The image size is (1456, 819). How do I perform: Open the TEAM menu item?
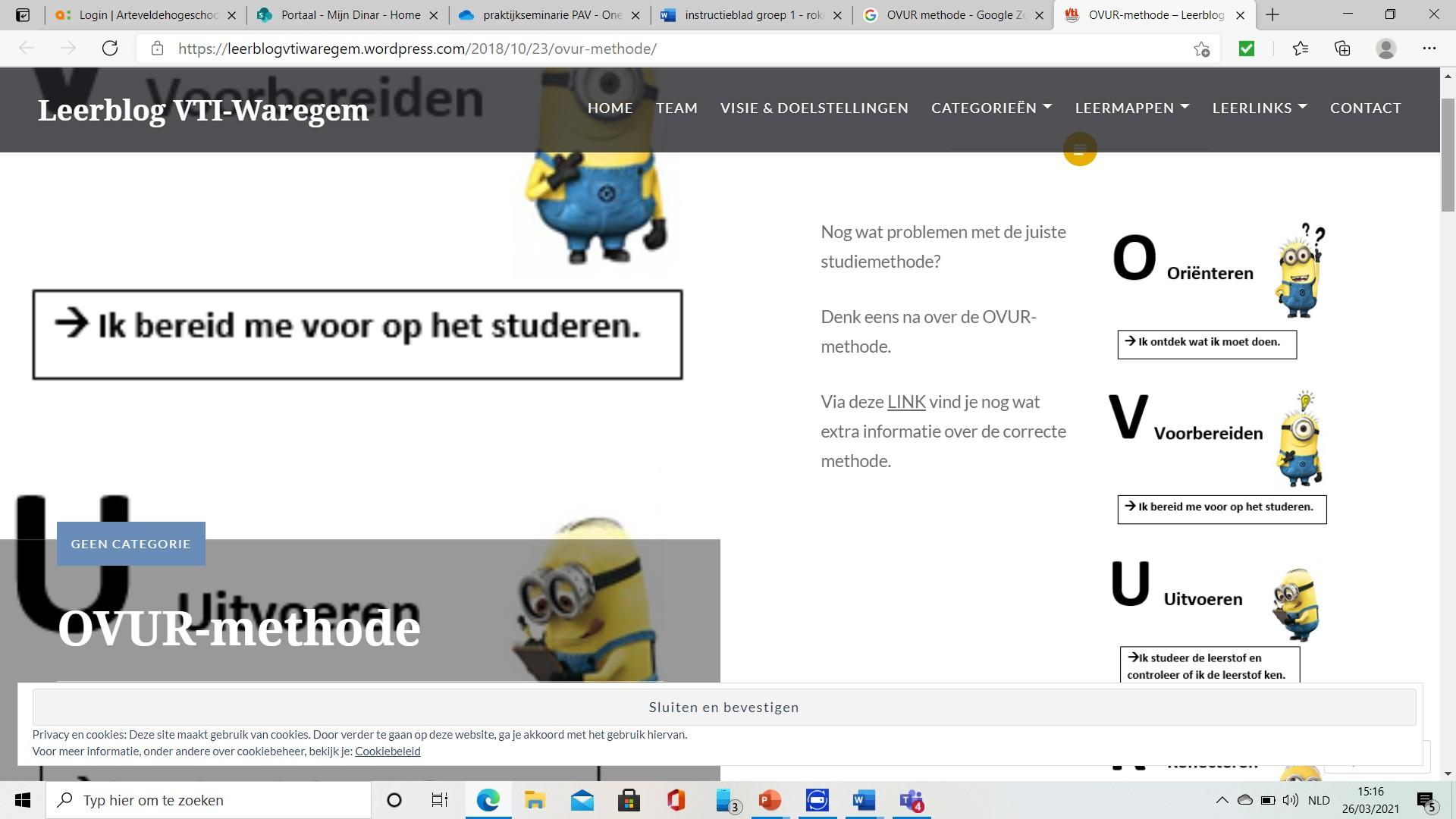click(x=676, y=108)
